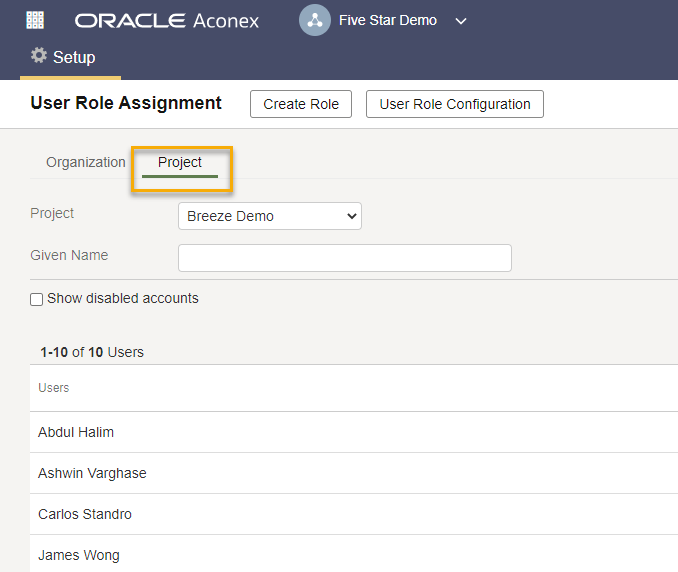Click the User Role Configuration button
The image size is (678, 572).
click(455, 104)
